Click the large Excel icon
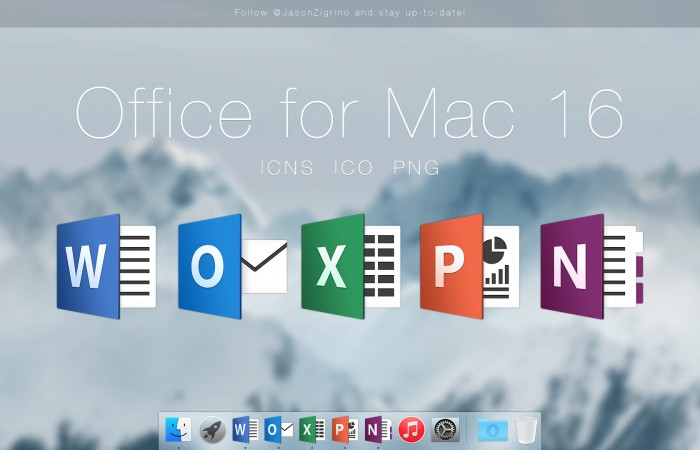Image resolution: width=700 pixels, height=450 pixels. [x=350, y=266]
